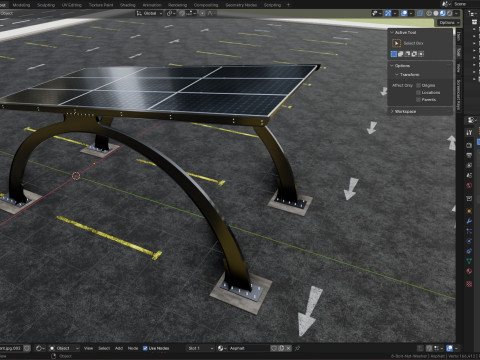Open the Modifiers wrench tab
Screen dimensions: 480x360
(469, 221)
